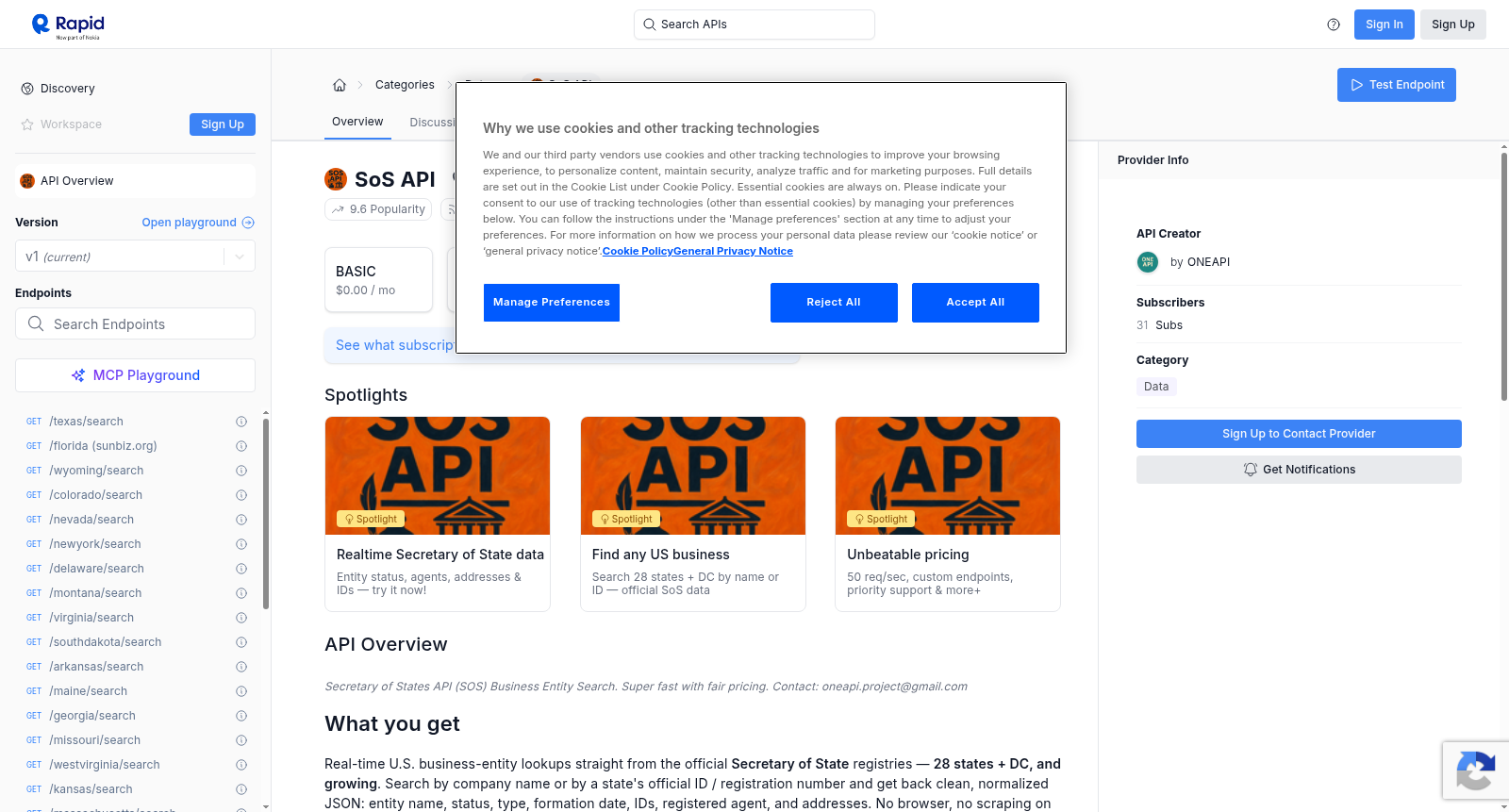Viewport: 1509px width, 812px height.
Task: Click Sign In button in header
Action: click(1385, 25)
